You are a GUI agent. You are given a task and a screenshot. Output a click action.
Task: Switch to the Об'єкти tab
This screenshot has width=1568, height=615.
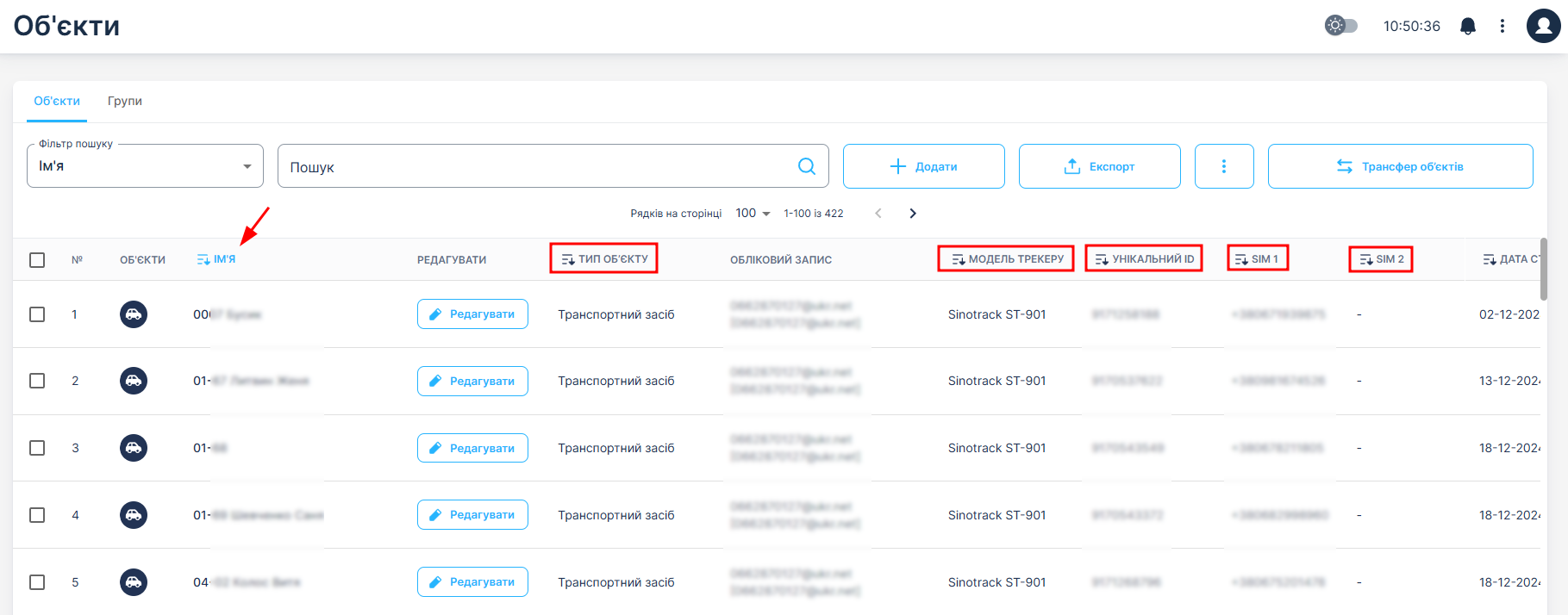point(57,101)
